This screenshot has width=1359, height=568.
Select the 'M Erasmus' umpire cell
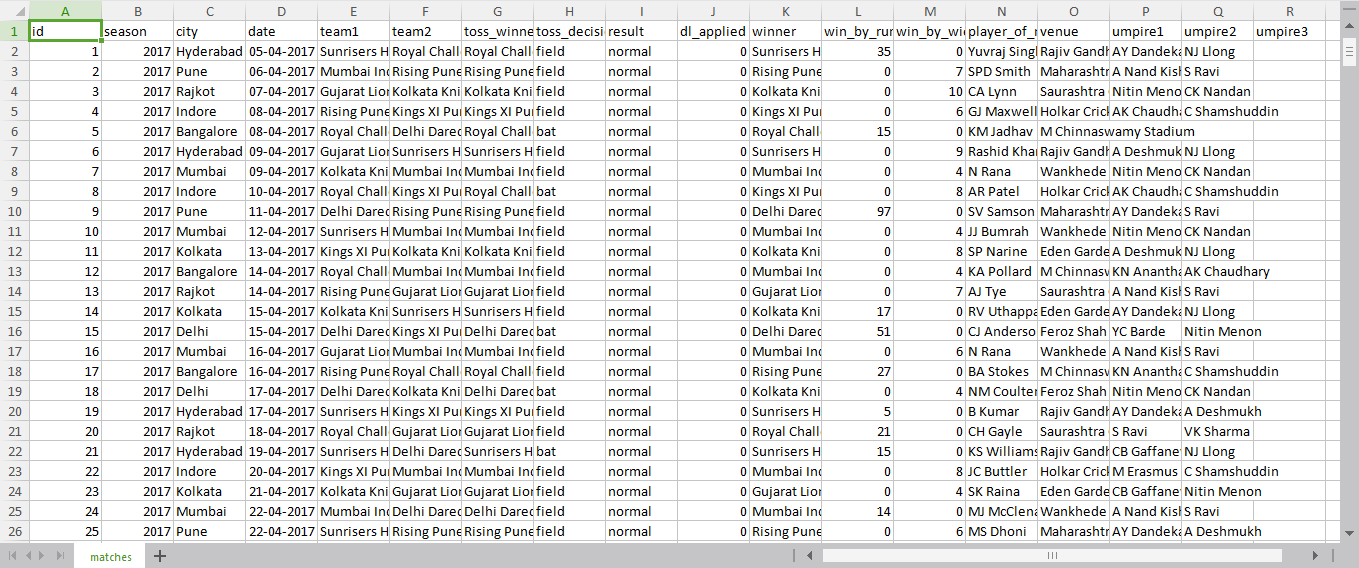click(1145, 471)
